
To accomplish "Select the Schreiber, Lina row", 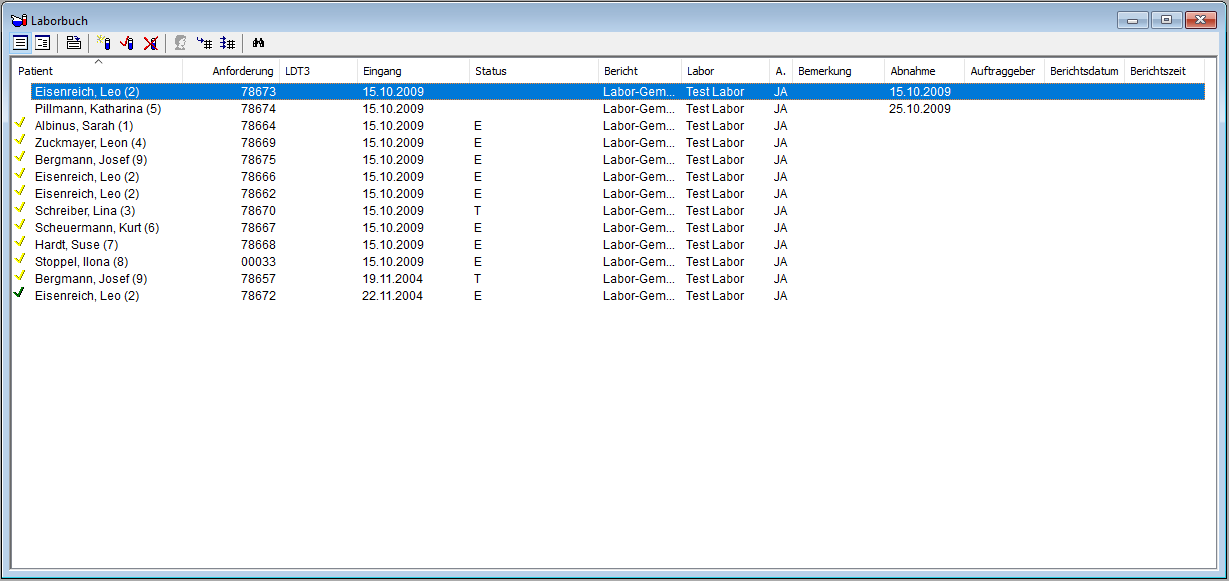I will click(85, 211).
